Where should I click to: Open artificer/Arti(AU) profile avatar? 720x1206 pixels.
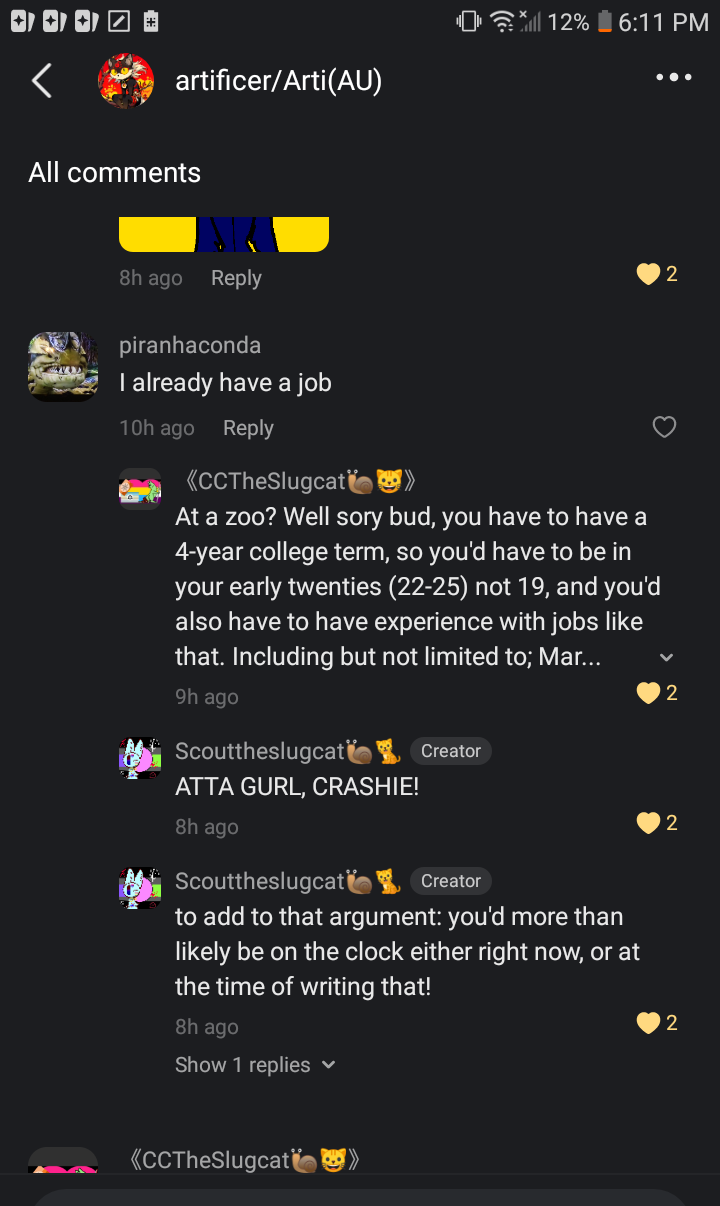126,81
